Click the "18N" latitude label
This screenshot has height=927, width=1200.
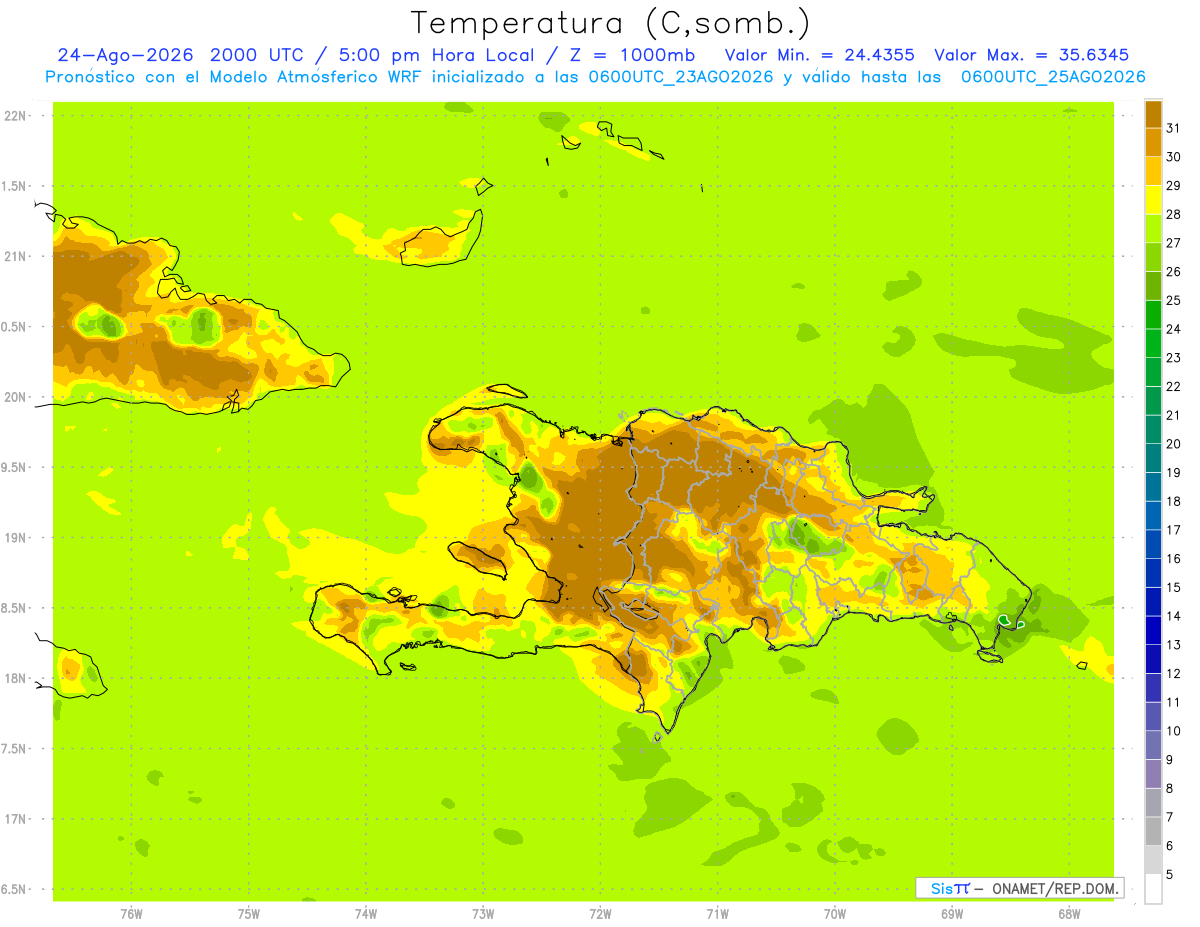[17, 678]
